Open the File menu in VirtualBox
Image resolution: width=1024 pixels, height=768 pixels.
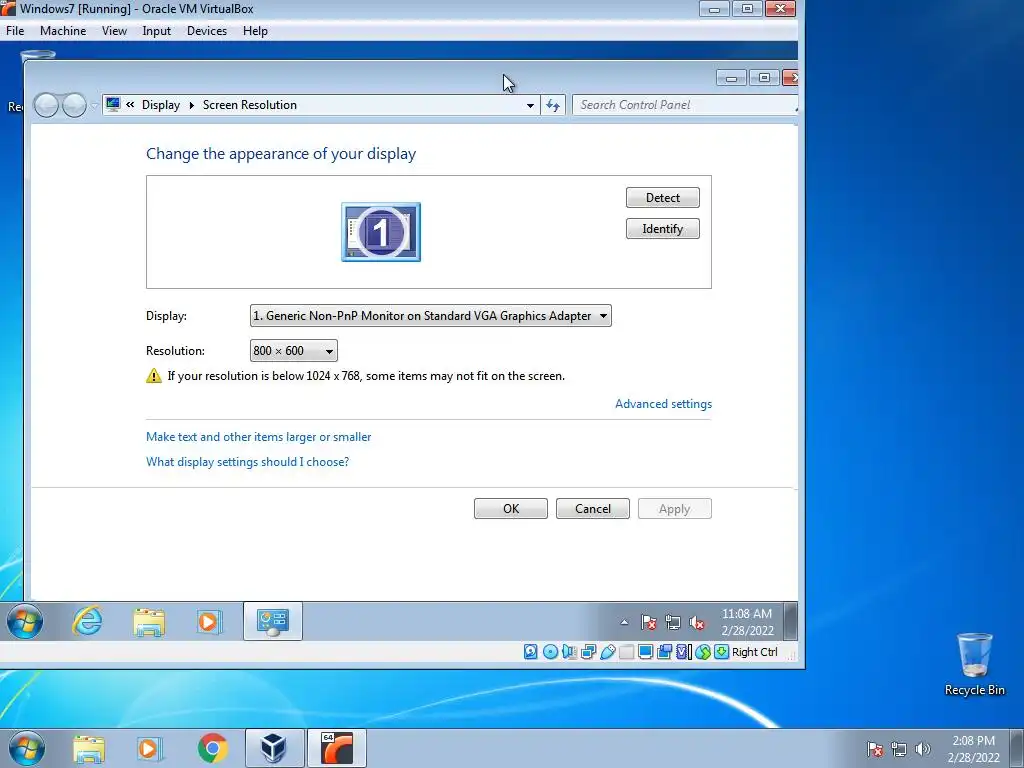pos(14,31)
